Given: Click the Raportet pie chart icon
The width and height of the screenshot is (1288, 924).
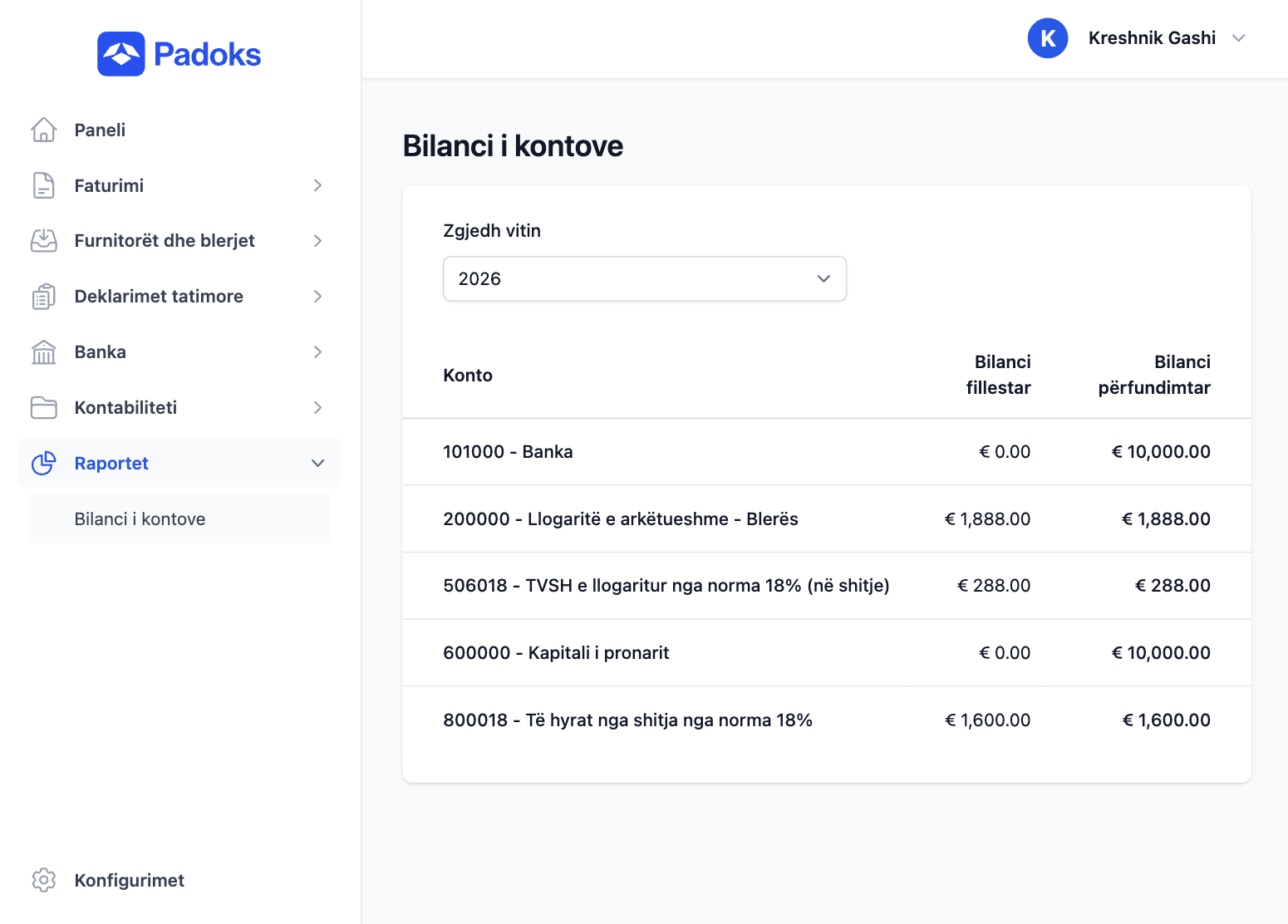Looking at the screenshot, I should click(x=43, y=463).
